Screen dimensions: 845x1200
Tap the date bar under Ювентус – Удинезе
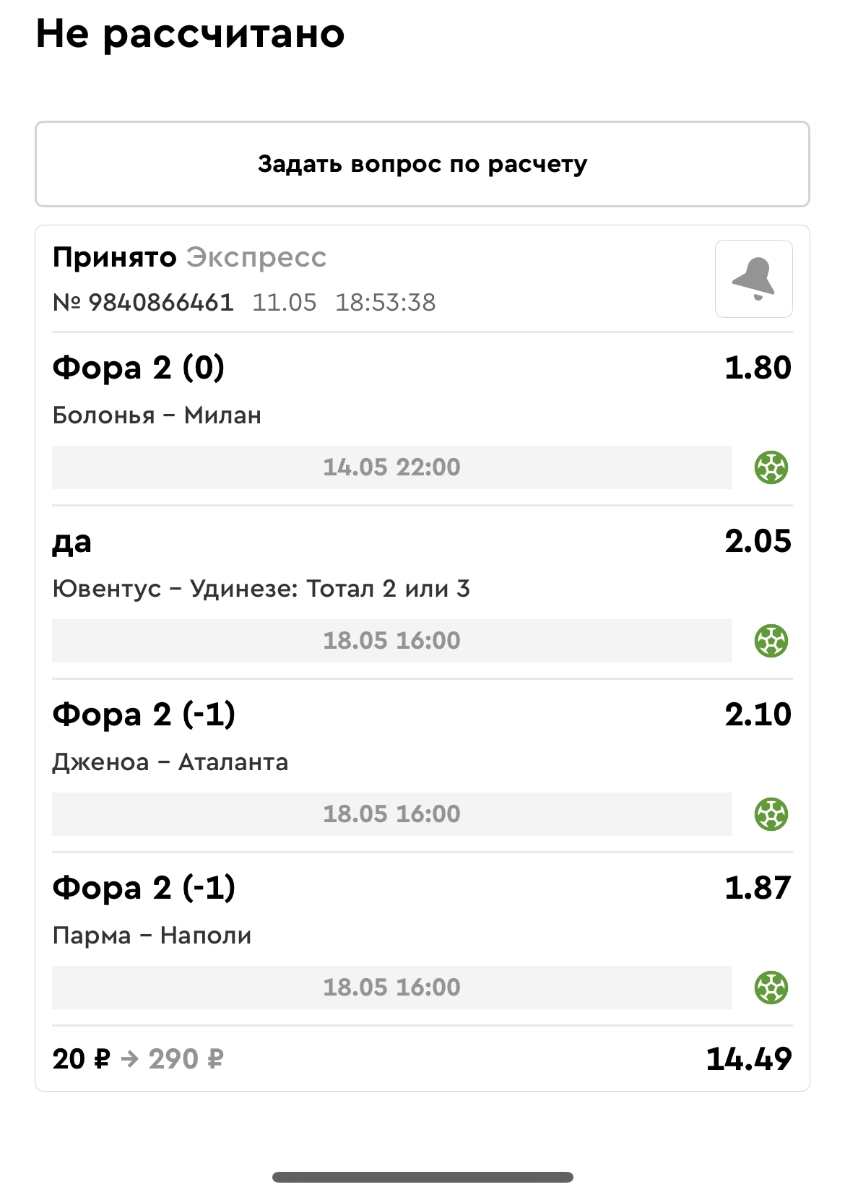click(x=391, y=640)
